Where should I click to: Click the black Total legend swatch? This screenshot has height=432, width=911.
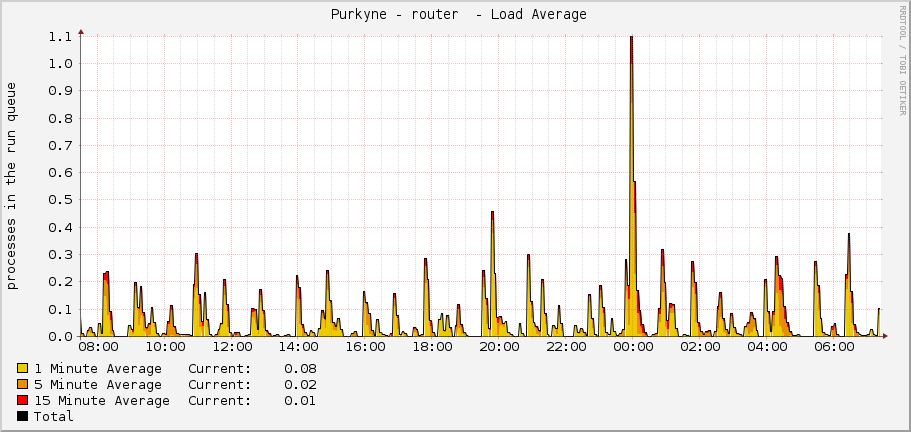coord(23,416)
